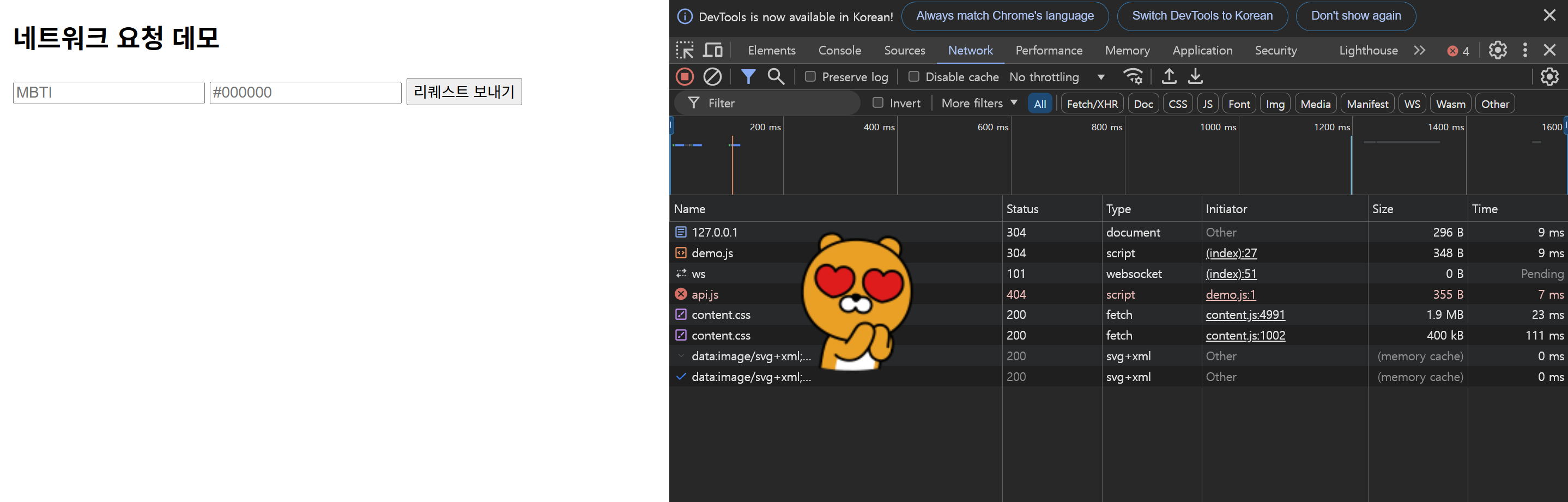Toggle the CSS type filter
This screenshot has height=502, width=1568.
pyautogui.click(x=1177, y=104)
